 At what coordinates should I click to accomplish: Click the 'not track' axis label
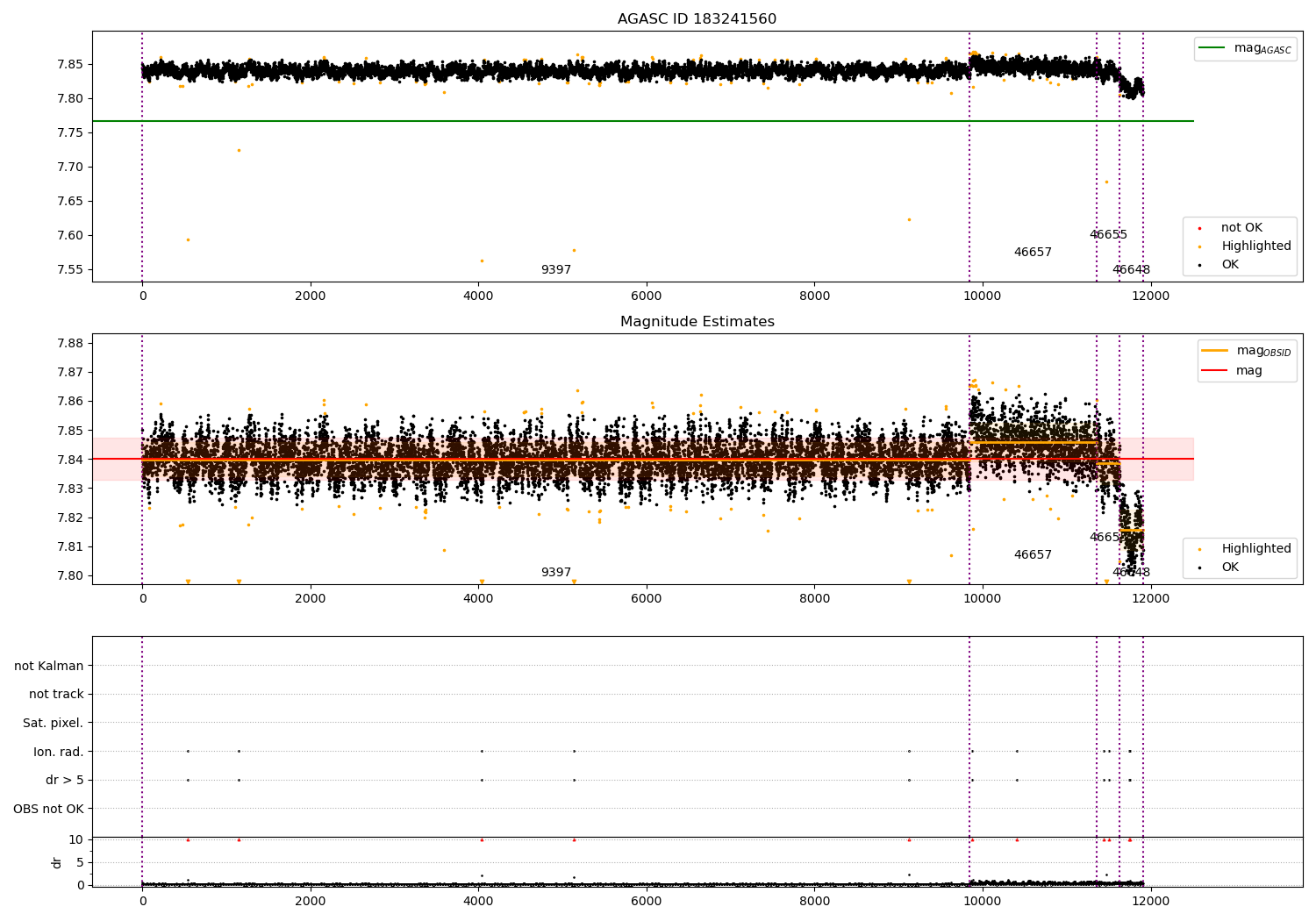pyautogui.click(x=56, y=695)
